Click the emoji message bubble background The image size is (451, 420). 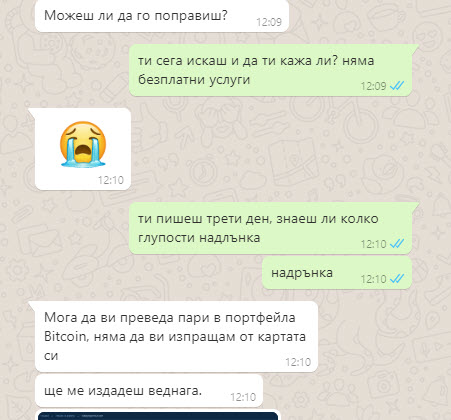[x=83, y=149]
